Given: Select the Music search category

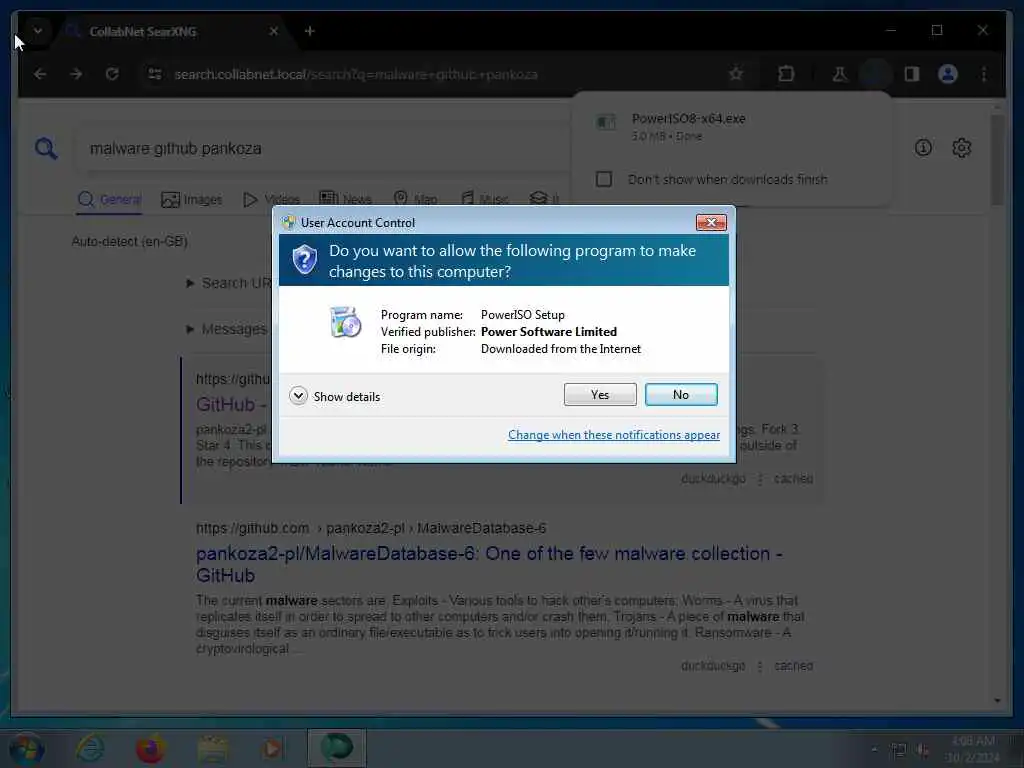Looking at the screenshot, I should click(x=485, y=199).
